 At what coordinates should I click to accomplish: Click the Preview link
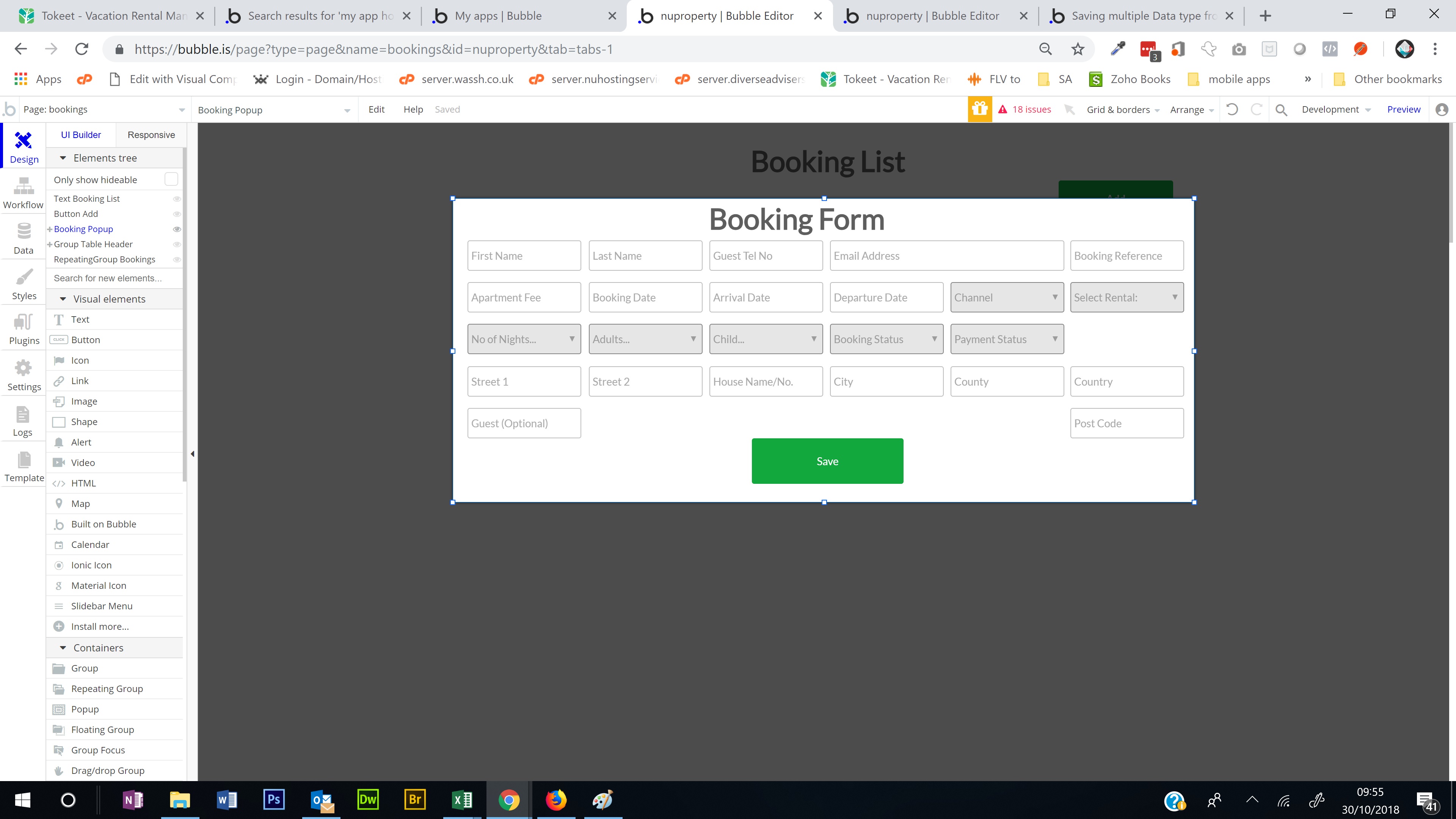pos(1403,109)
